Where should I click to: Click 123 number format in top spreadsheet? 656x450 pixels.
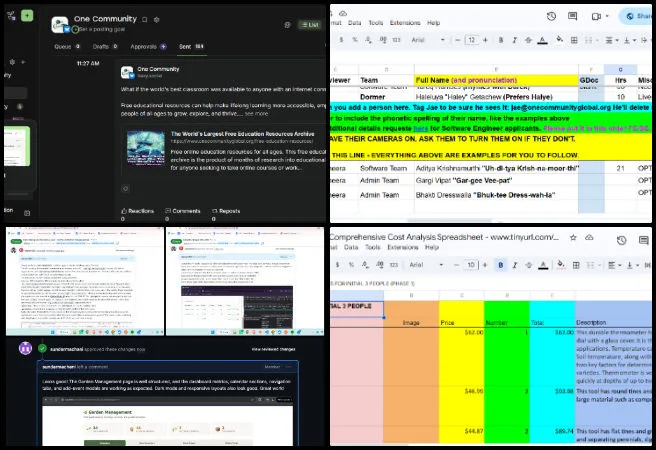[396, 40]
